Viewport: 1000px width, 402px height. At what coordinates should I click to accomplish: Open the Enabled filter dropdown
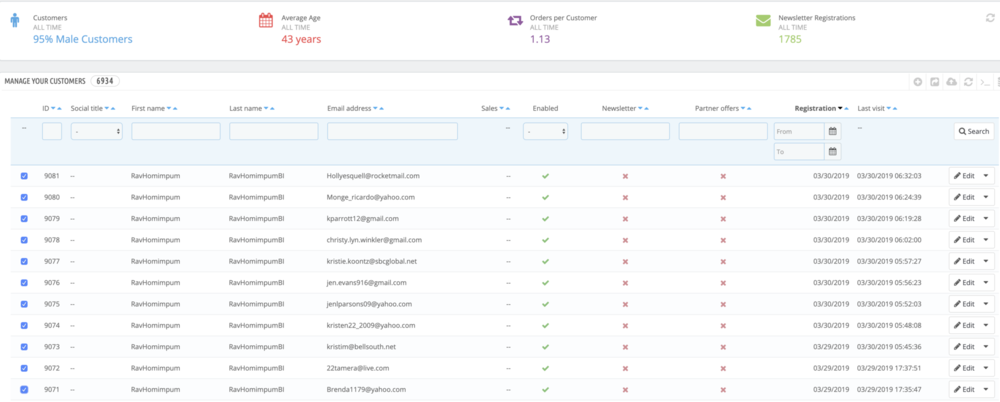545,131
